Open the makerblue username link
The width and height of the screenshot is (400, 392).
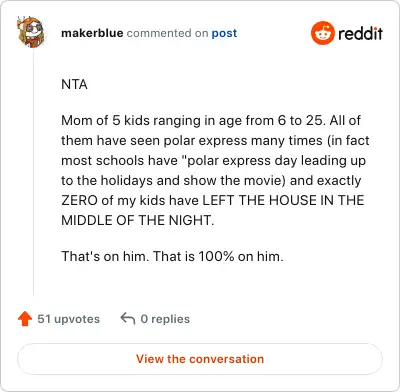pyautogui.click(x=92, y=33)
